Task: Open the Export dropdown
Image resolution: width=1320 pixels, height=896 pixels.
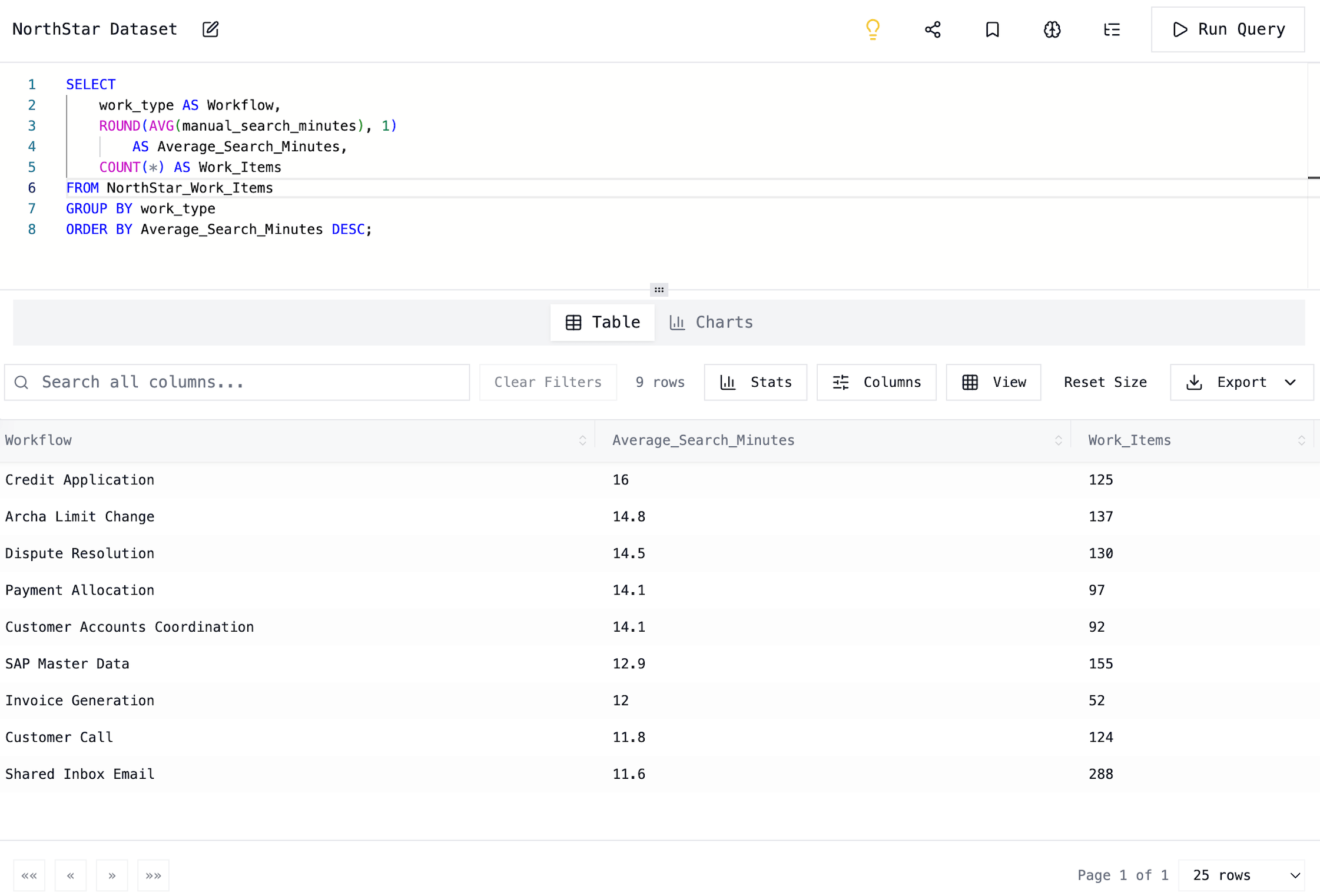Action: (x=1242, y=382)
